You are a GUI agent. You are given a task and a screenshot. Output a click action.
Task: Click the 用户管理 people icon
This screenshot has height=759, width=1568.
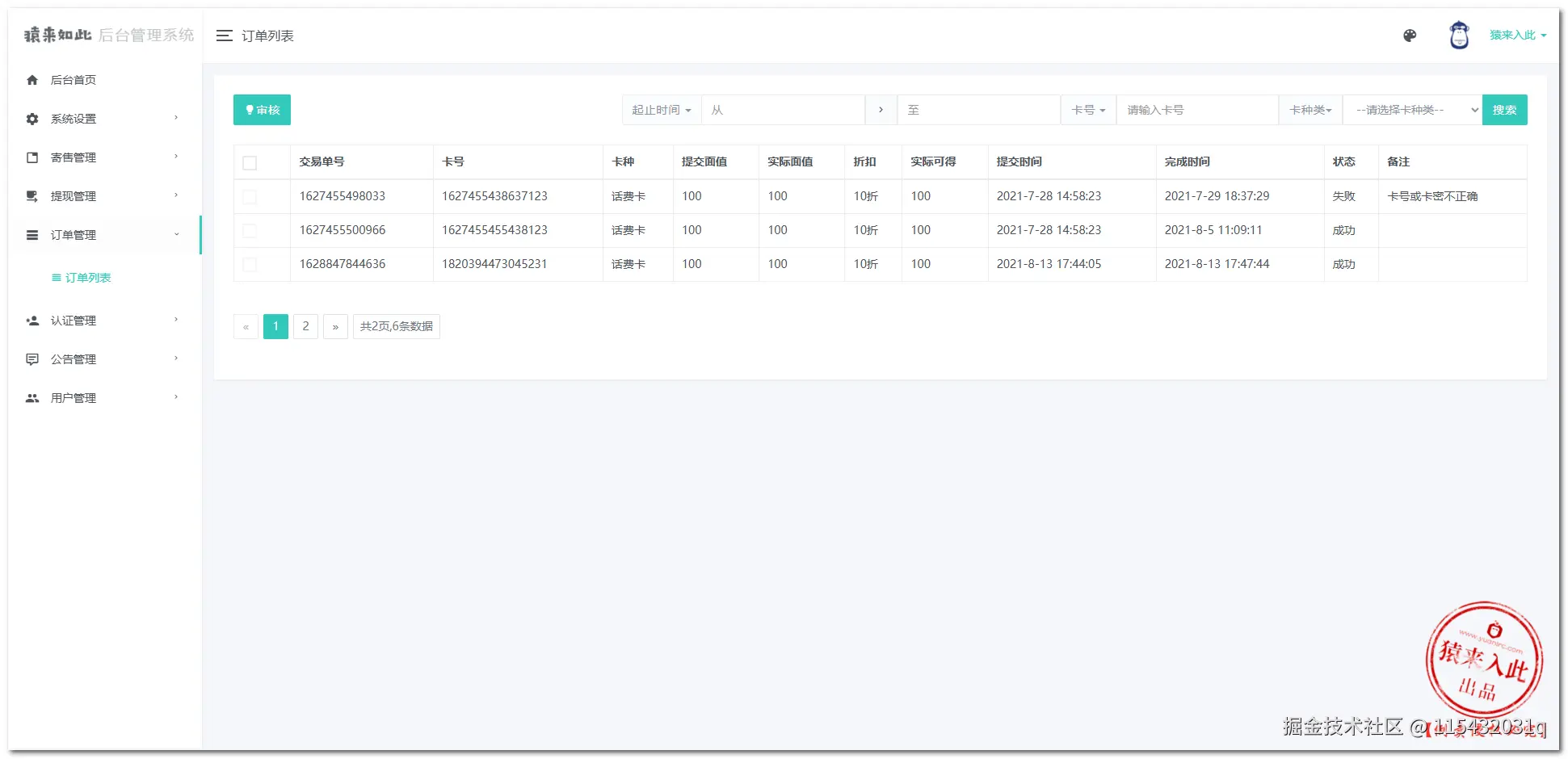pyautogui.click(x=32, y=398)
